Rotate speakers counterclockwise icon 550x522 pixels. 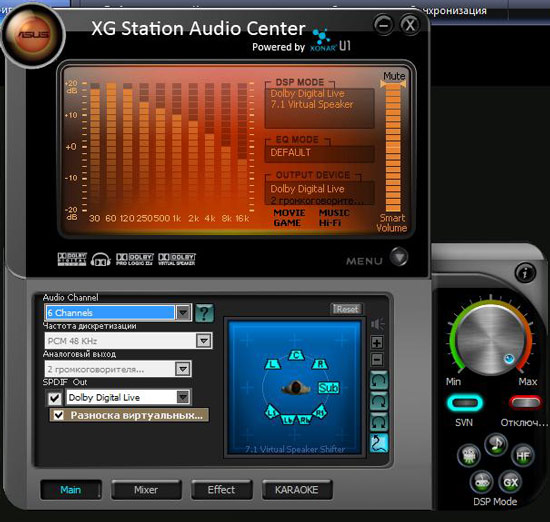click(379, 380)
